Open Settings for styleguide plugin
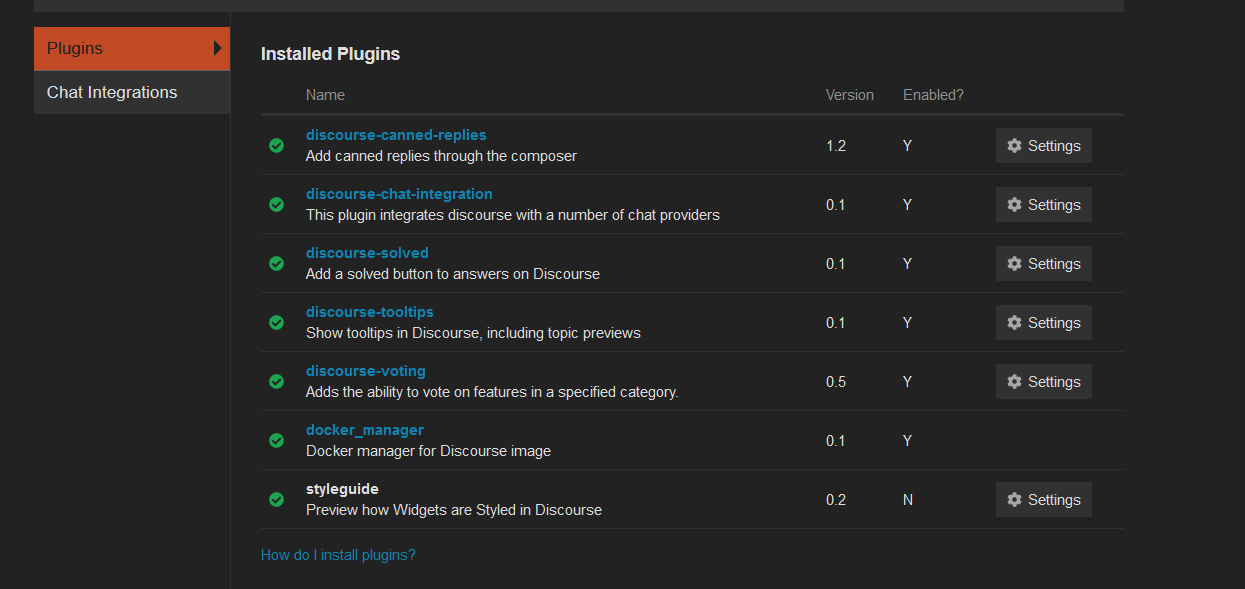This screenshot has width=1245, height=589. (x=1043, y=500)
